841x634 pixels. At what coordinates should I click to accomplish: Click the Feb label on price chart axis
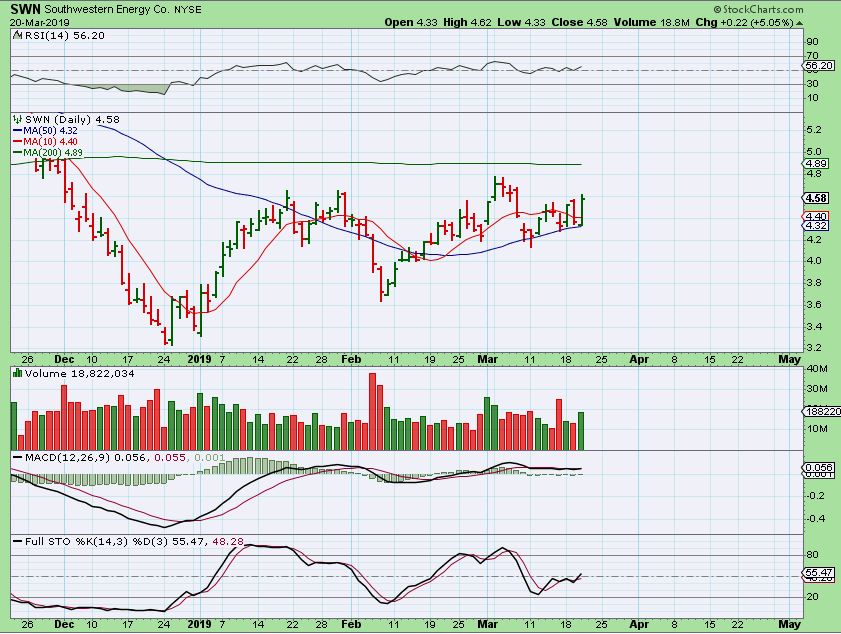click(x=351, y=359)
